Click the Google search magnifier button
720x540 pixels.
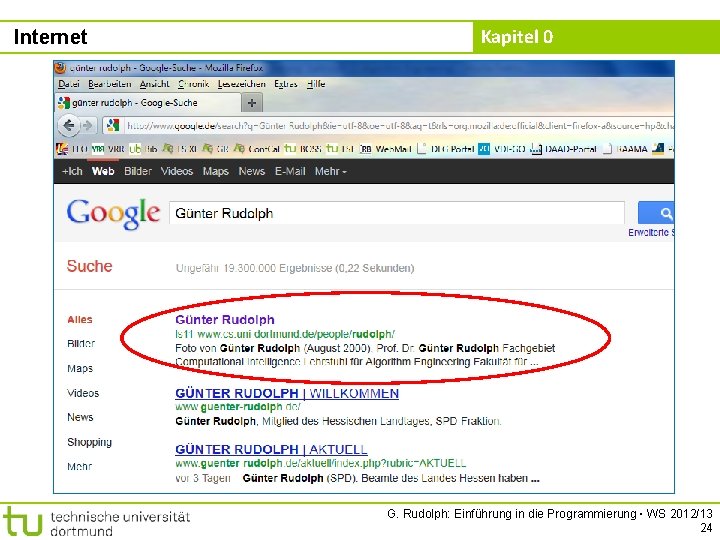(x=656, y=213)
